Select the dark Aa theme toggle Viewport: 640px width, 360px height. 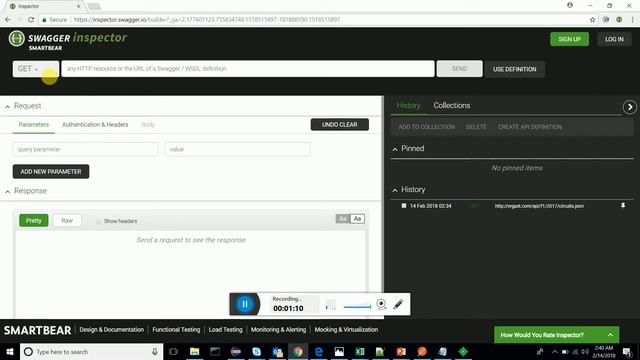point(342,219)
